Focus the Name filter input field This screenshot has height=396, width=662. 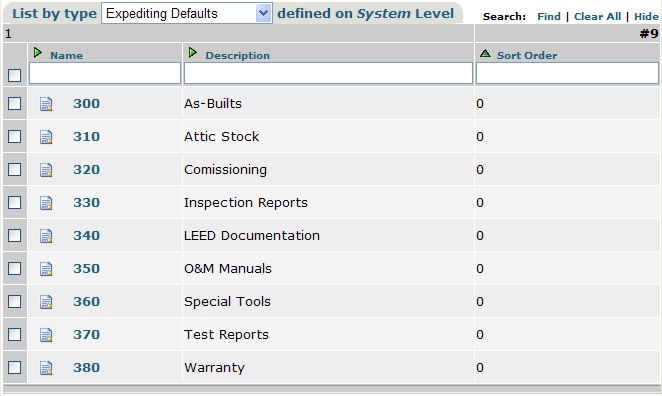point(105,73)
